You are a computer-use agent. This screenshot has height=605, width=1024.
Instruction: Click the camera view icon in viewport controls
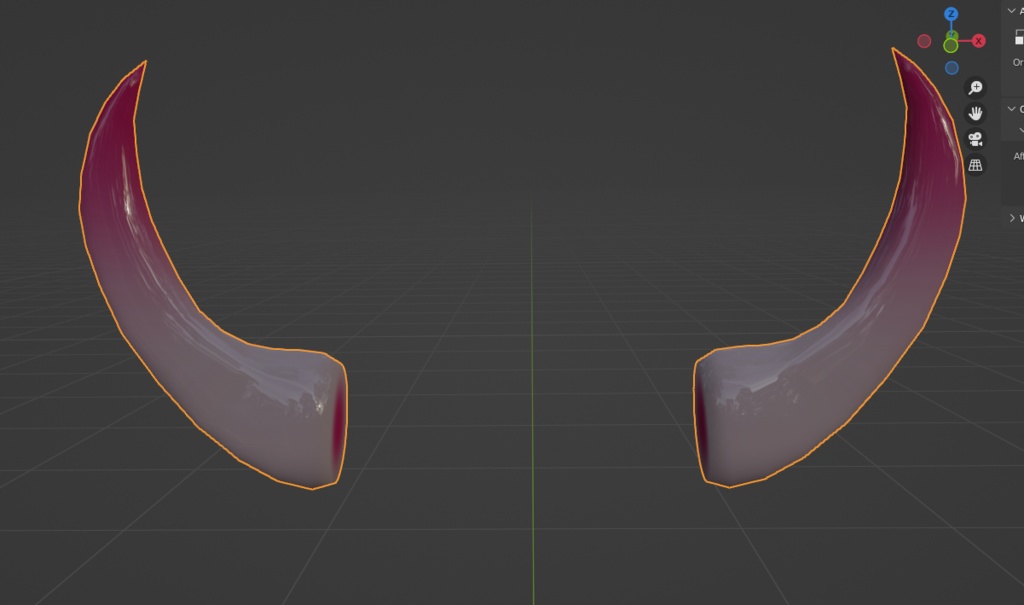pyautogui.click(x=974, y=139)
